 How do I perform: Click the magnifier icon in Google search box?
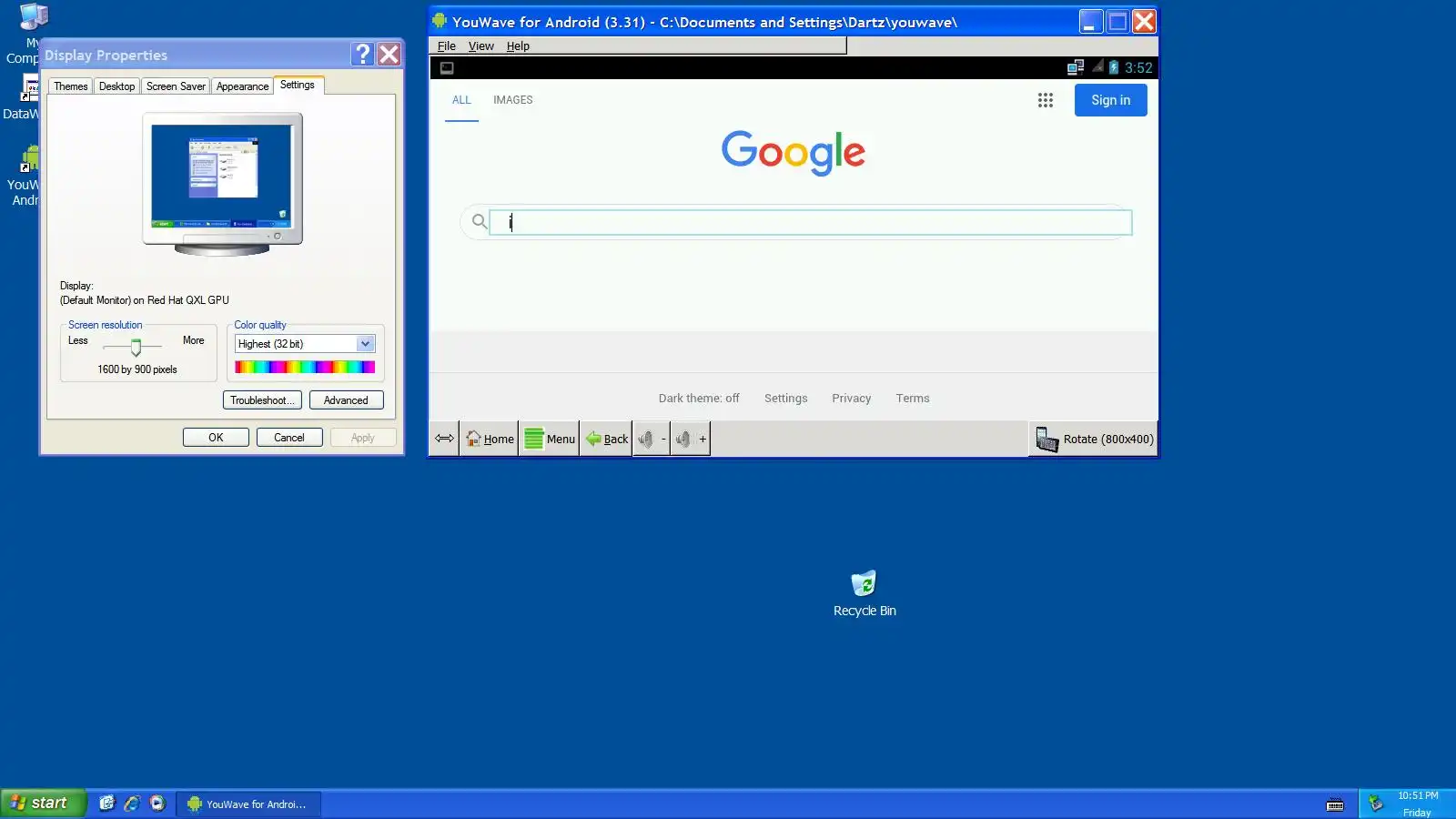pos(480,221)
